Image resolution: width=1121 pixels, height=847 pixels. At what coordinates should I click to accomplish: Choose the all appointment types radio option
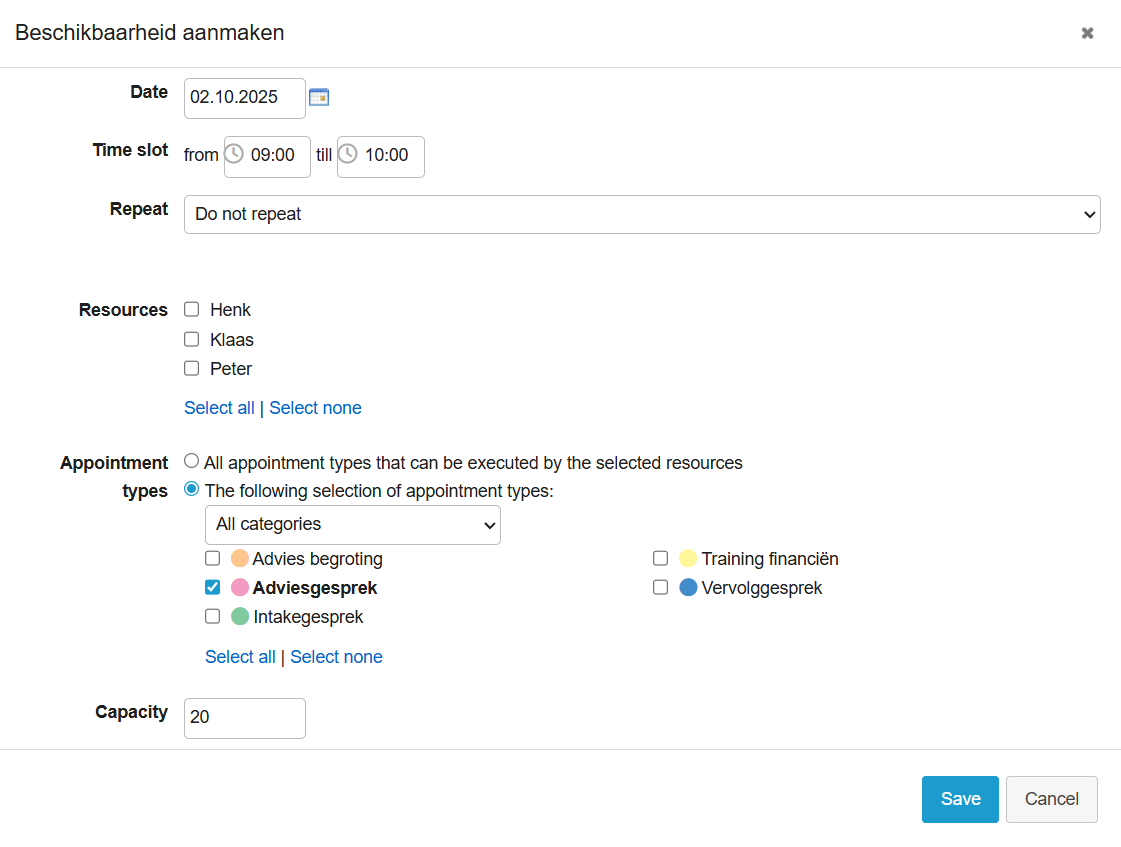[x=192, y=462]
